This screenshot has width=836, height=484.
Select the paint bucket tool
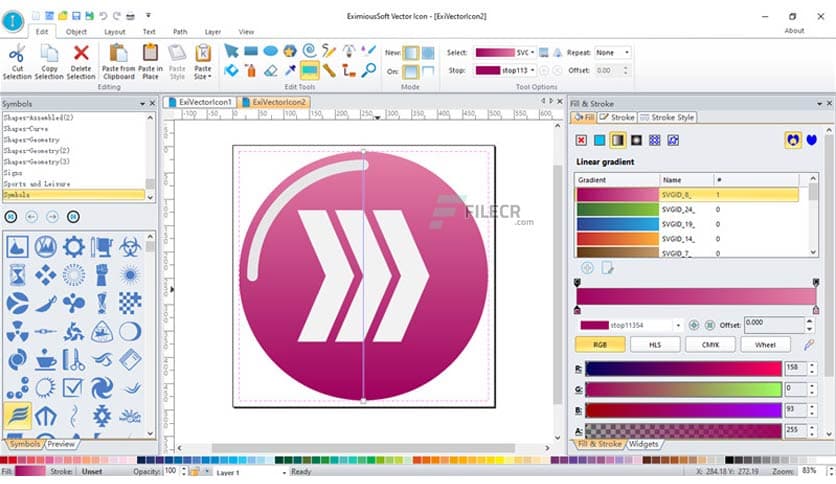pos(231,70)
